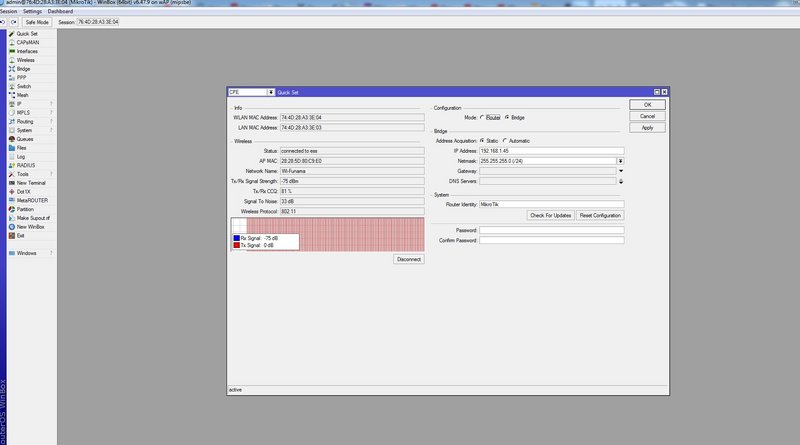Open the Bridge sidebar icon

coord(12,69)
